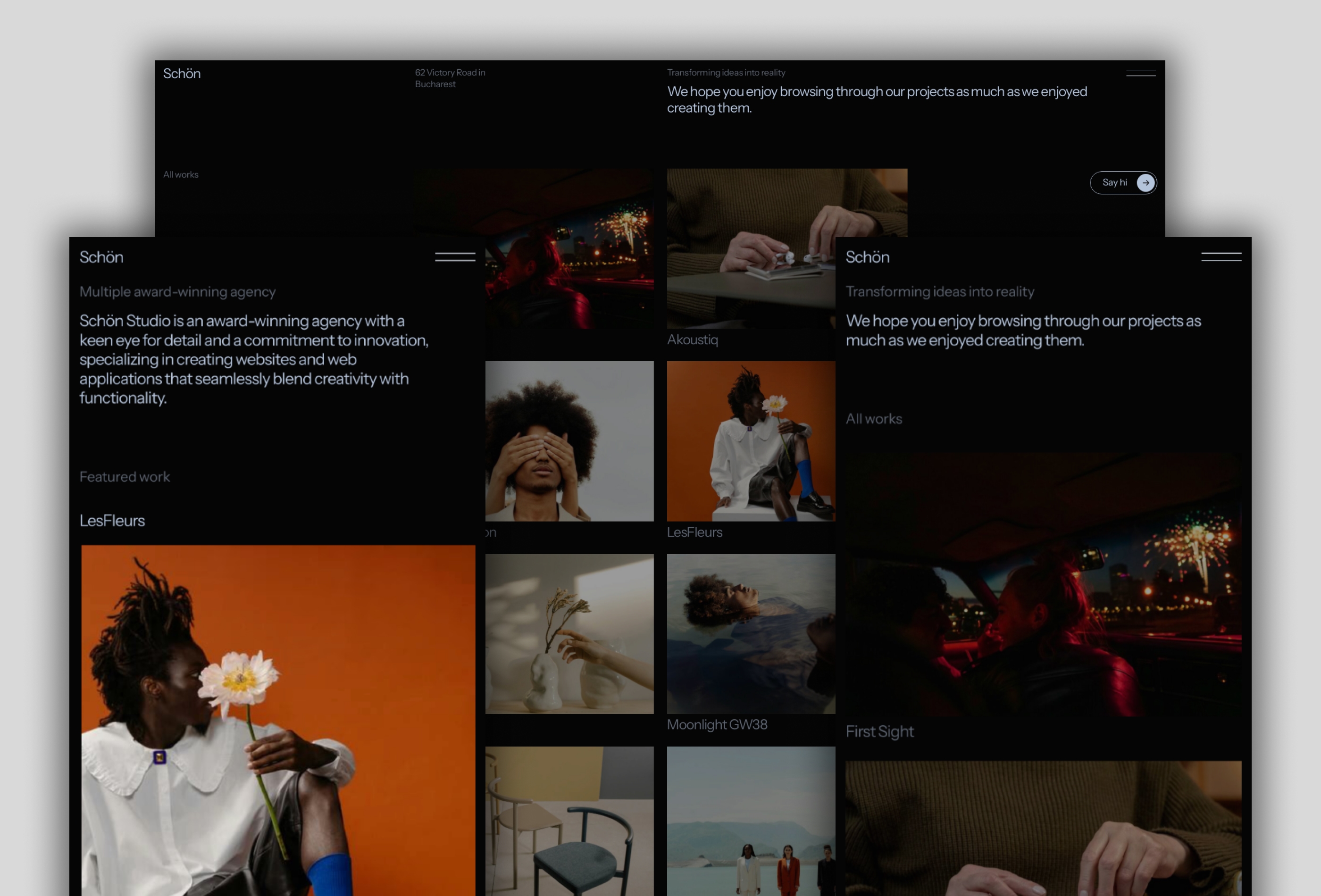Select the Schön logo on the back desktop view
Viewport: 1321px width, 896px height.
pyautogui.click(x=182, y=73)
